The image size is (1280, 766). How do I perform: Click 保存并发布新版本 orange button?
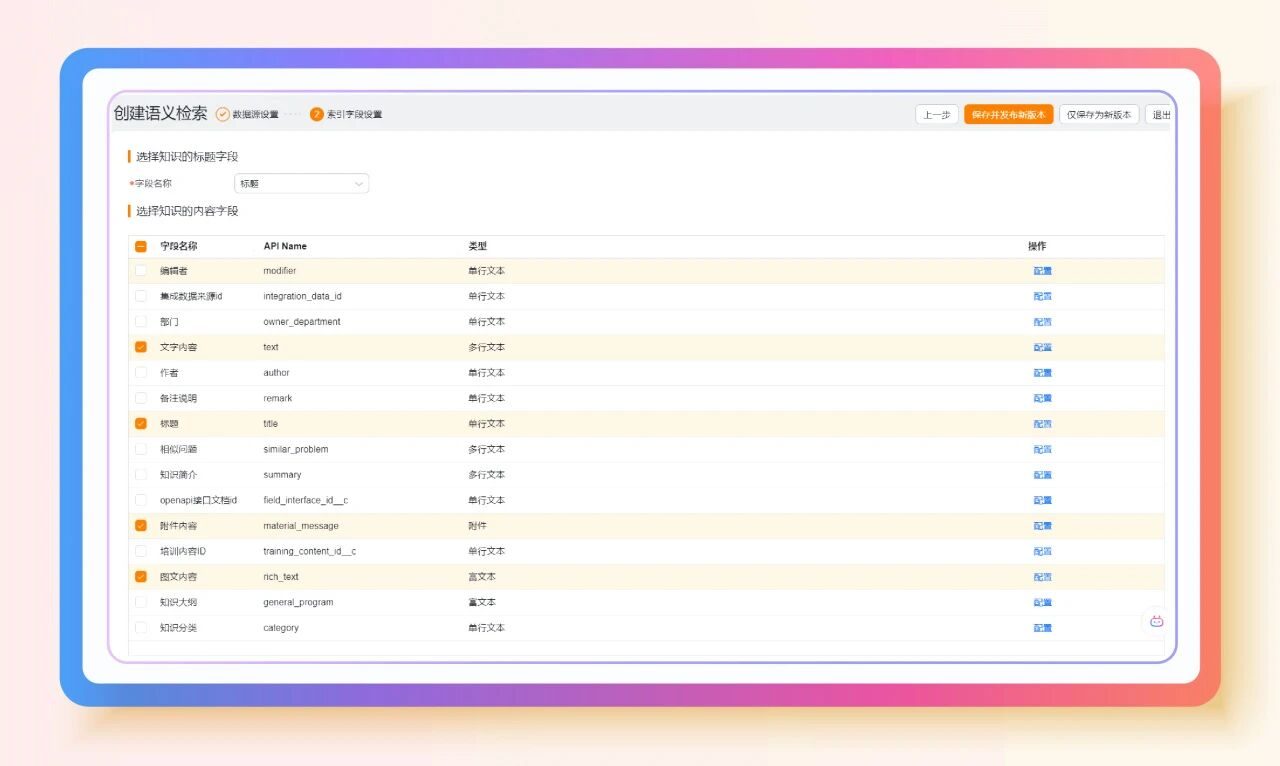(1008, 115)
